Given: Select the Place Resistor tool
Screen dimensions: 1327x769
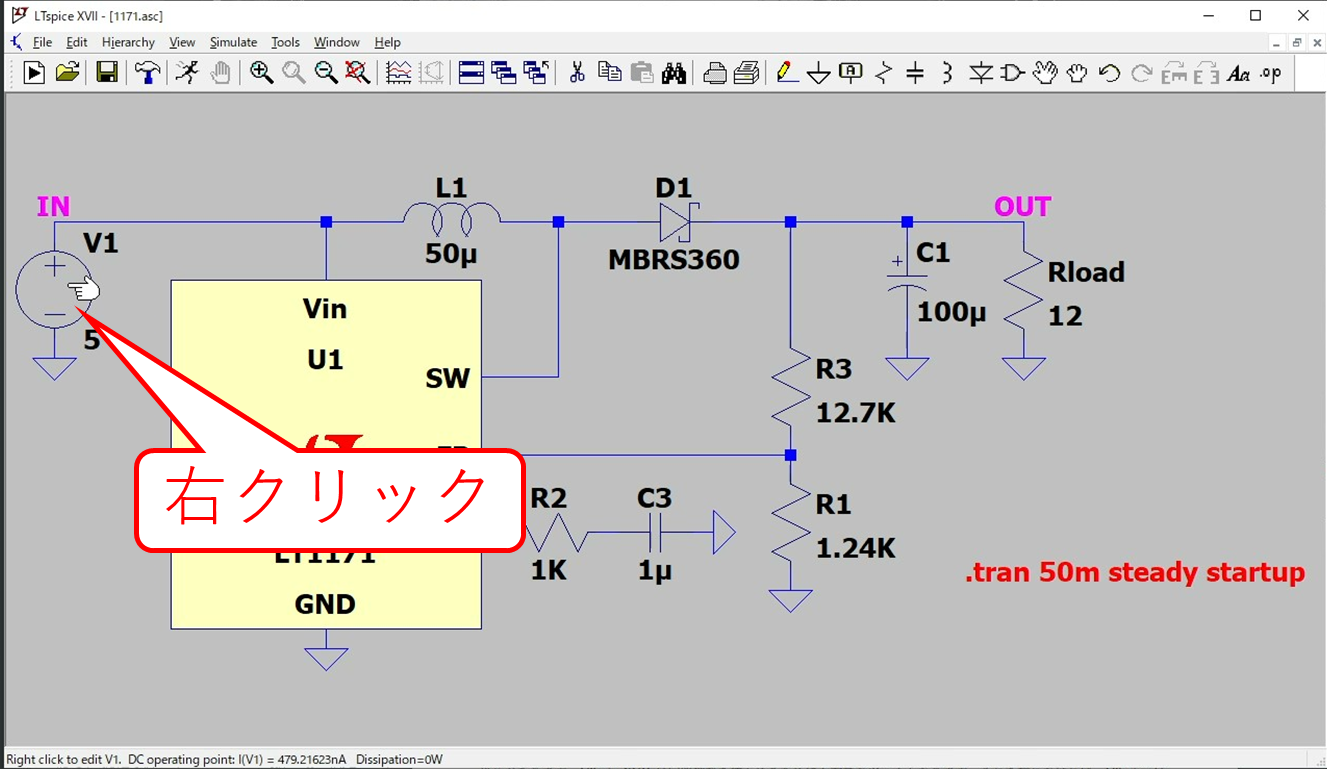Looking at the screenshot, I should pyautogui.click(x=883, y=72).
